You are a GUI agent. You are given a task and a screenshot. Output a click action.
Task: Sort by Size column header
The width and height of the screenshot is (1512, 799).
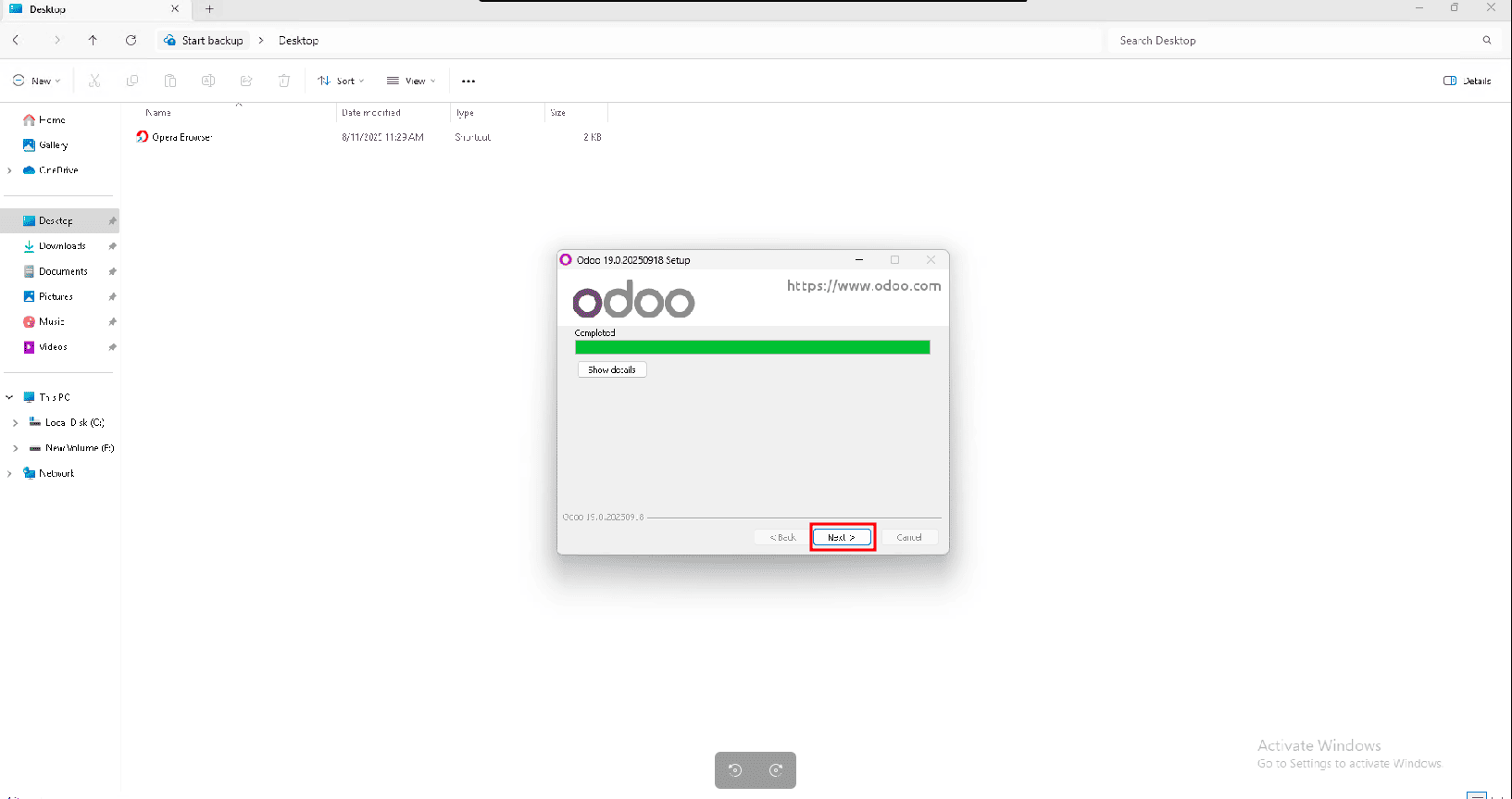coord(557,113)
